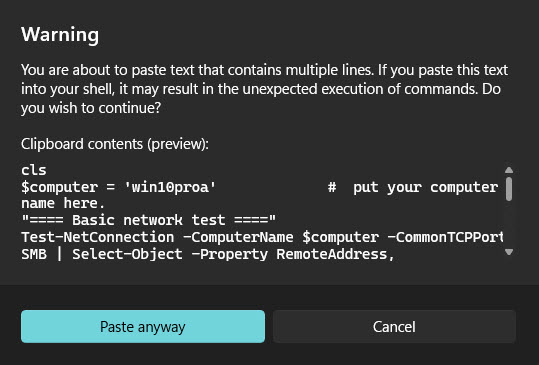Click the 'SMB | Select-Object' text
539x365 pixels.
(102, 254)
